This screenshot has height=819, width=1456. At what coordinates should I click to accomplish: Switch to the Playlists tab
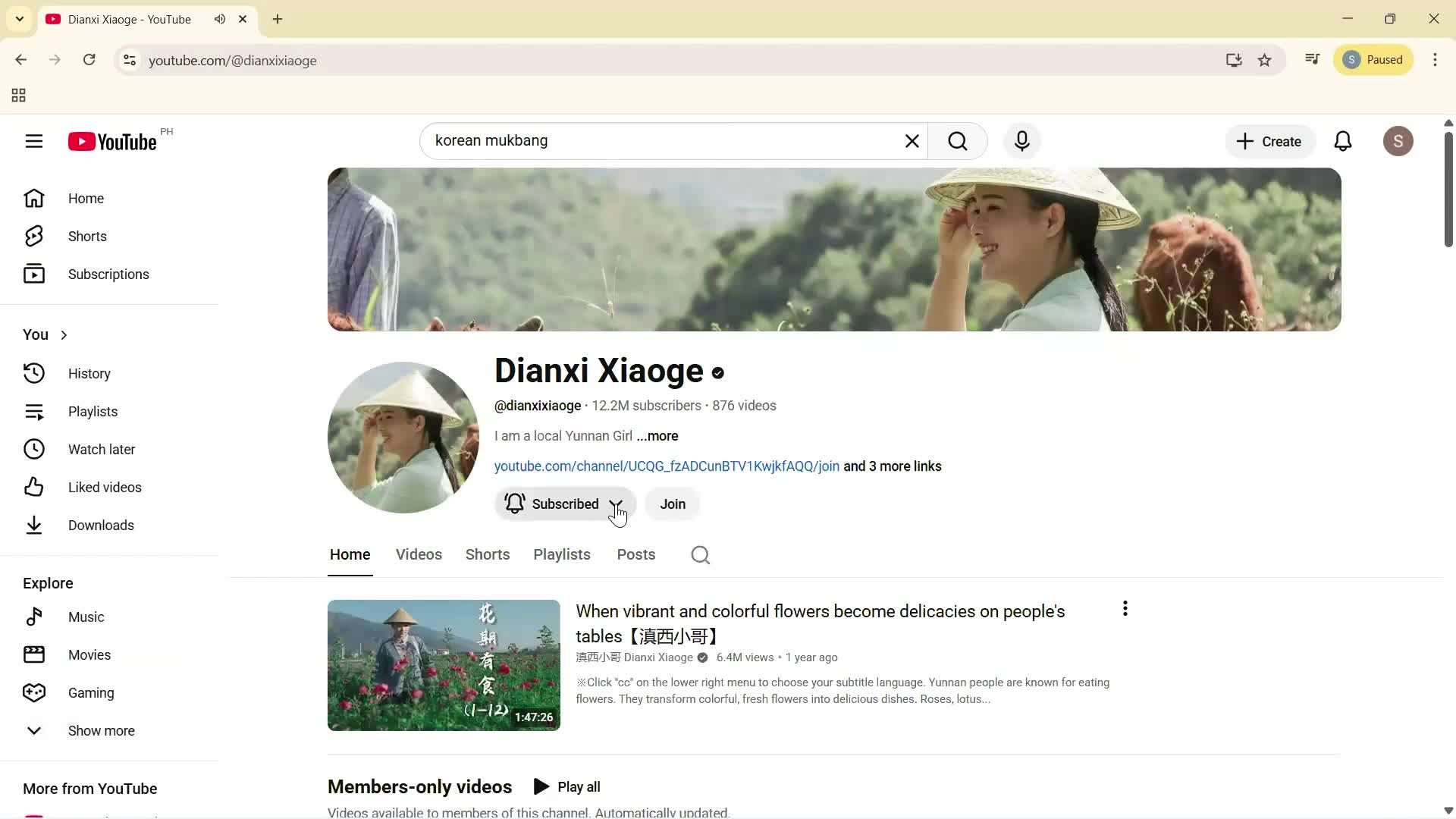click(x=561, y=554)
